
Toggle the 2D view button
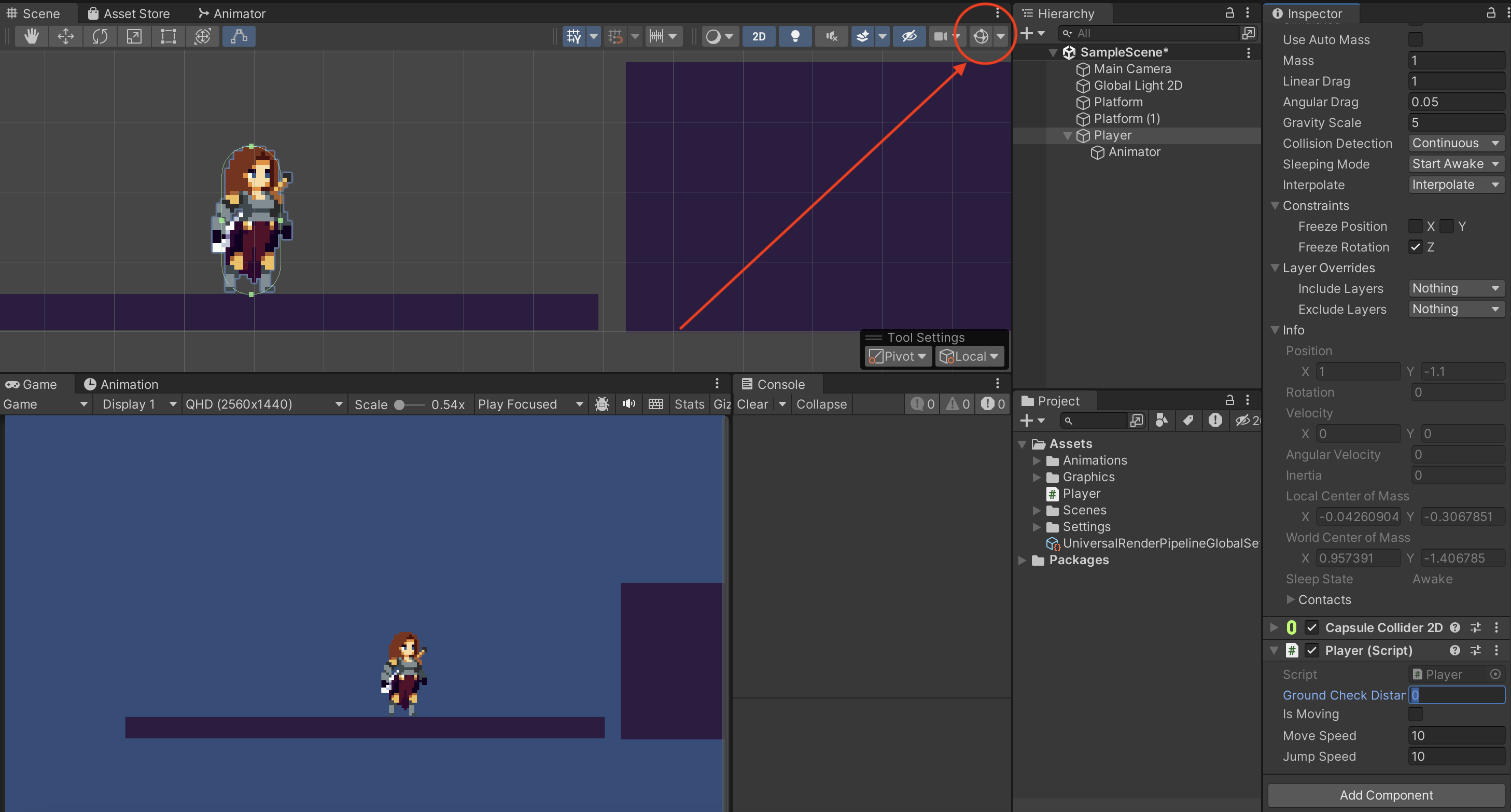point(759,36)
